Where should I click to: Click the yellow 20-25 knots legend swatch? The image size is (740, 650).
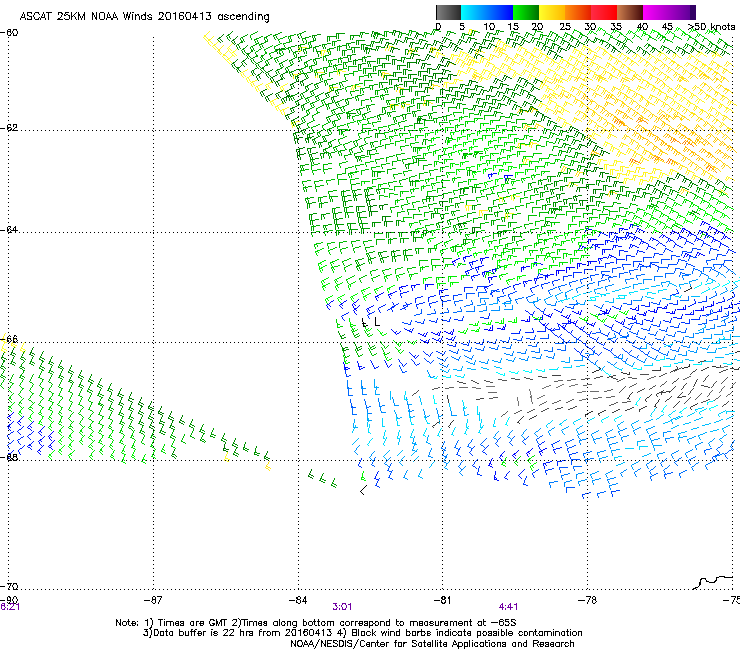[552, 12]
